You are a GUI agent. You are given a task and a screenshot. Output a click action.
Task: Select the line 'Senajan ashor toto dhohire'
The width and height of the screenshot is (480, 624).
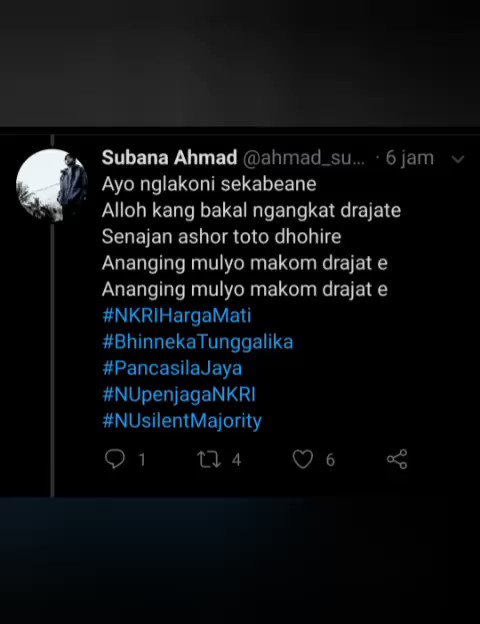coord(221,237)
